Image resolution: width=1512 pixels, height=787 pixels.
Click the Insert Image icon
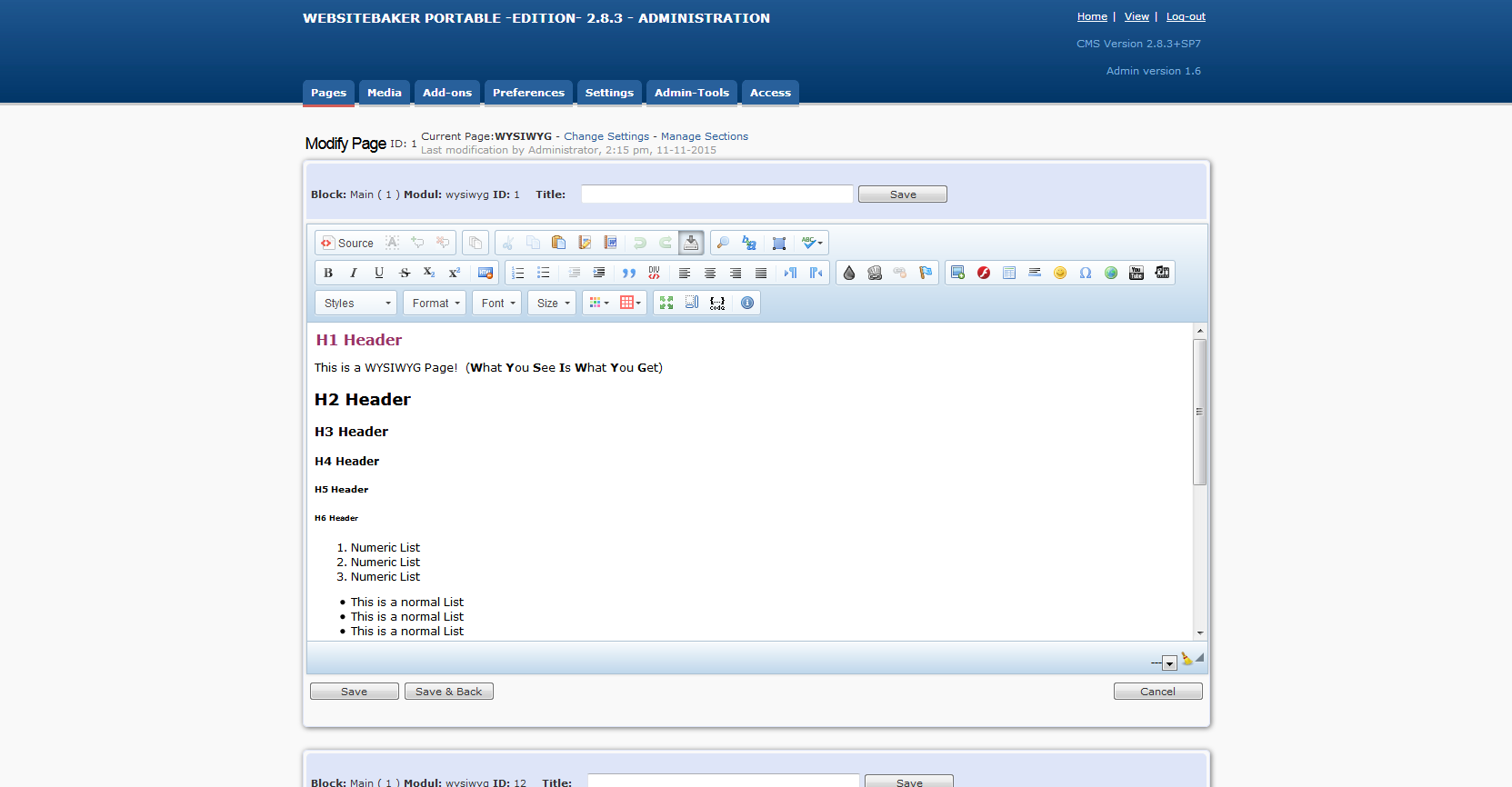pos(957,273)
